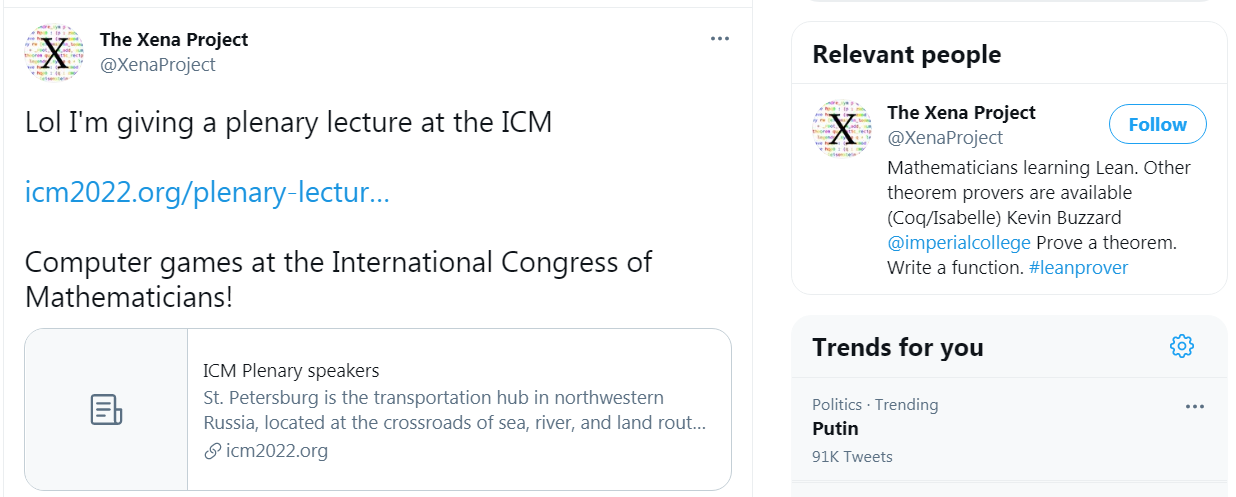The height and width of the screenshot is (497, 1236).
Task: Open the @imperialcollege mention link
Action: point(958,243)
